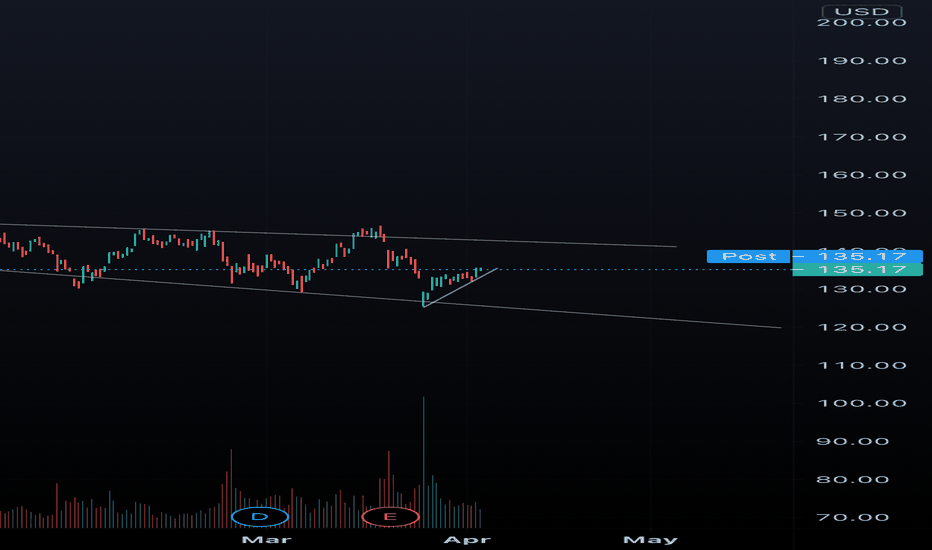The width and height of the screenshot is (932, 550).
Task: Click the earnings E marker
Action: (390, 517)
